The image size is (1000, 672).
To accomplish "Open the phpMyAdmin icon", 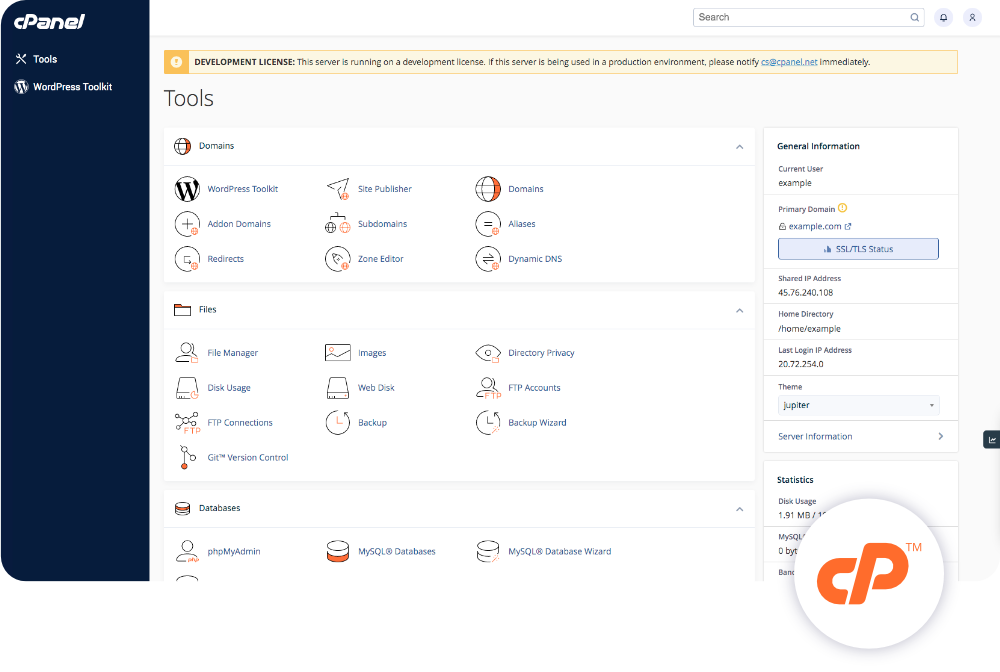I will point(187,551).
